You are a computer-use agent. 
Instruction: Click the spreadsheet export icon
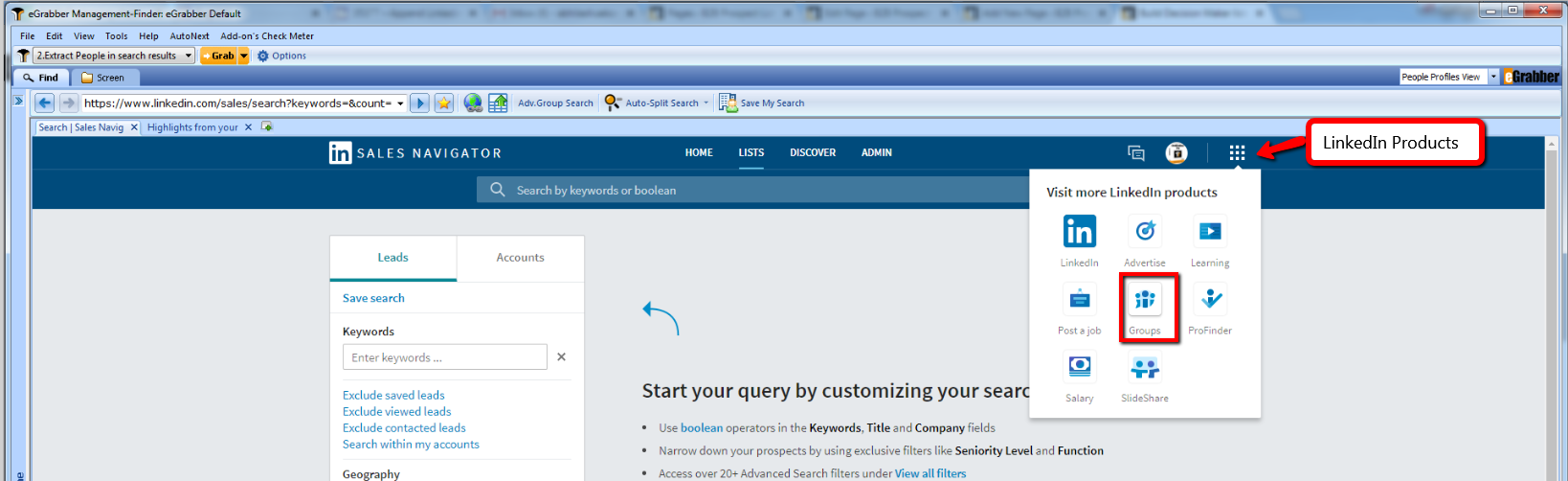[498, 103]
